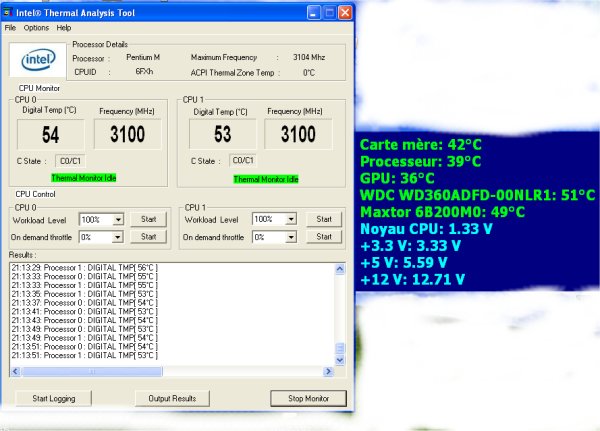Screen dimensions: 600x431
Task: Click the title bar application icon
Action: pyautogui.click(x=8, y=13)
